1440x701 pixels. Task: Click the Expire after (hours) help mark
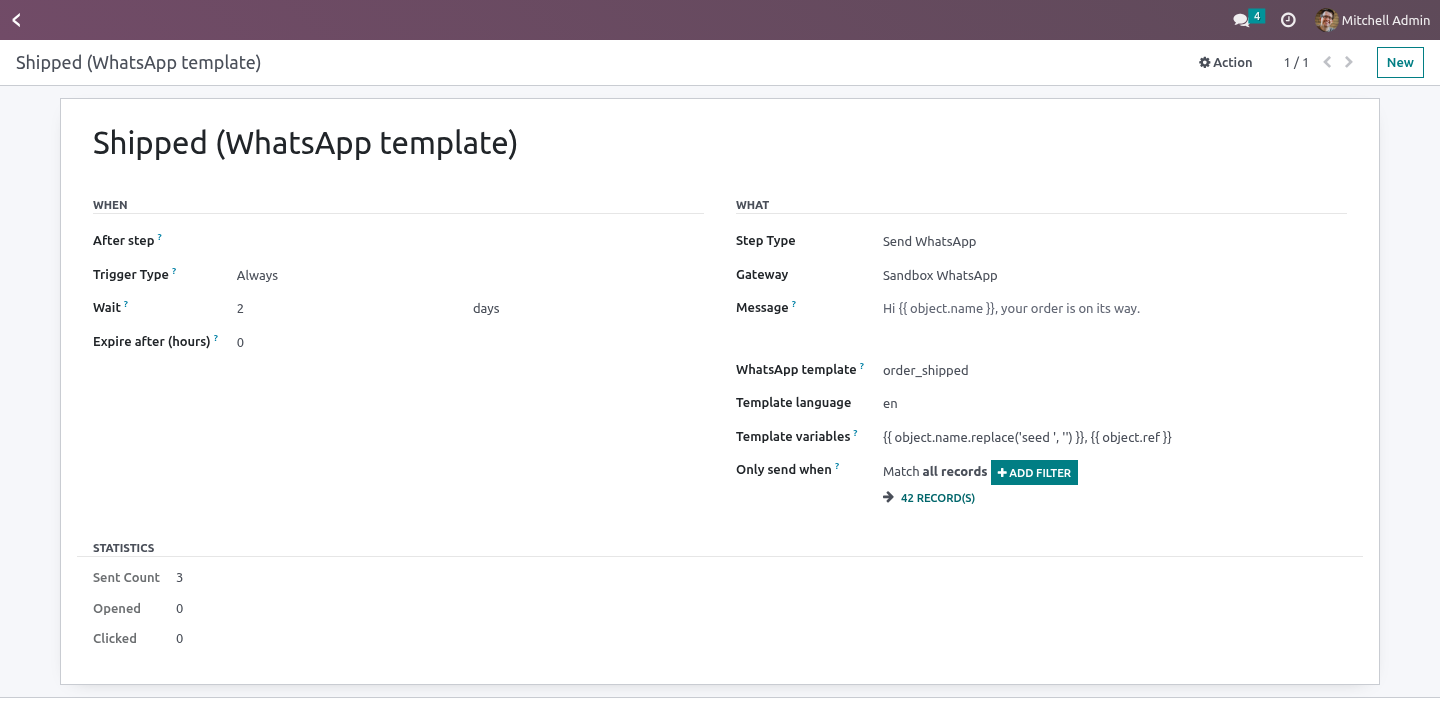point(216,339)
